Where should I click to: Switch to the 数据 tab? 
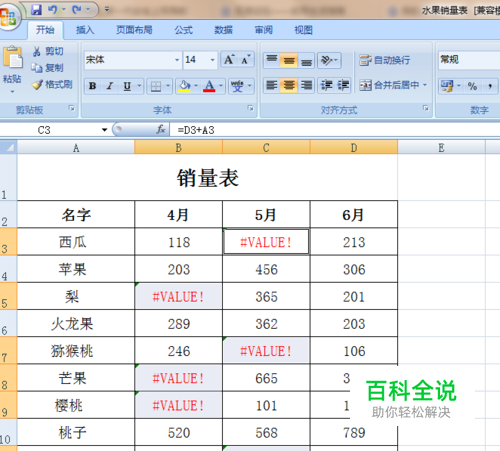223,30
